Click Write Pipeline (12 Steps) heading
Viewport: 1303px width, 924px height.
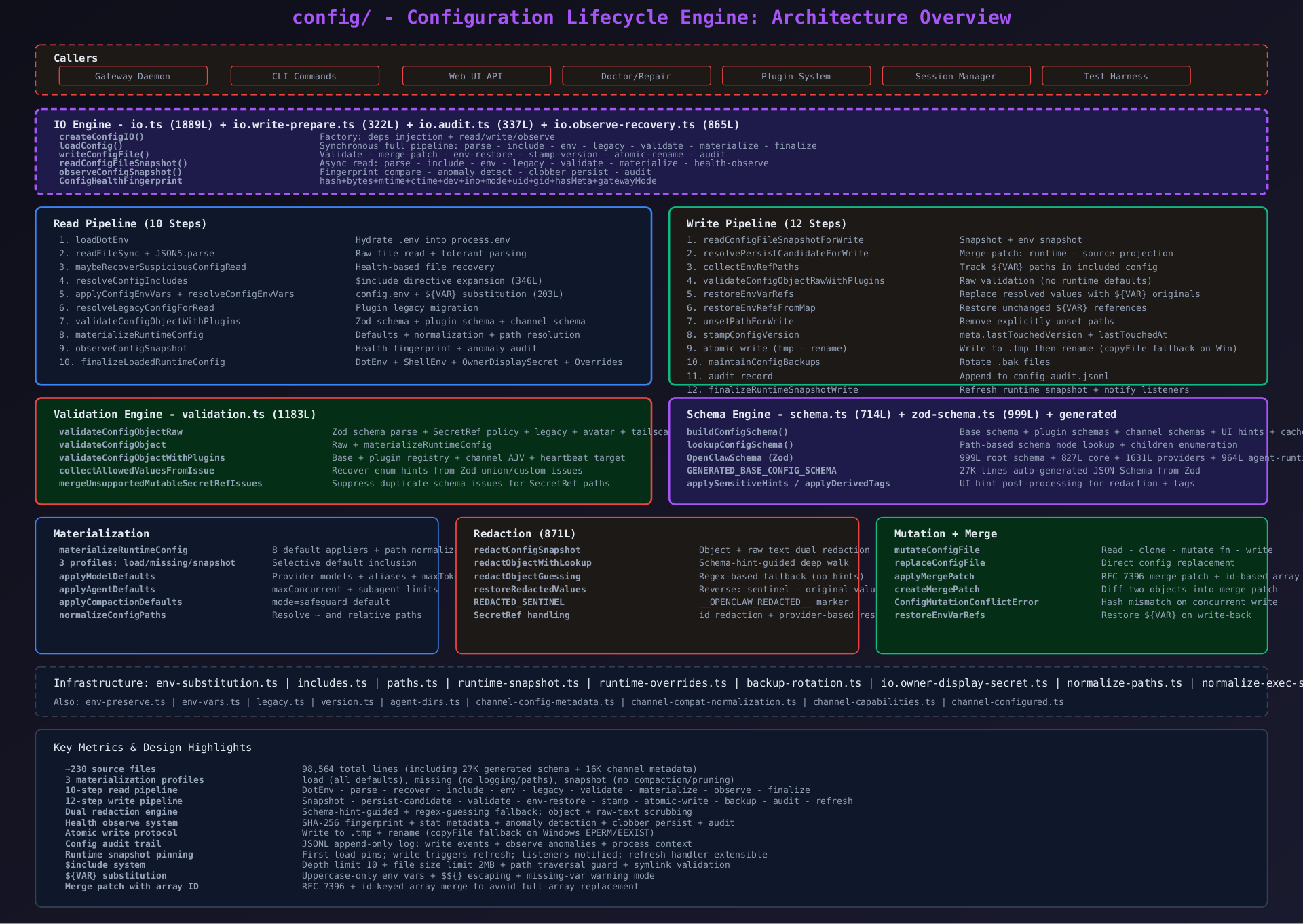[766, 224]
